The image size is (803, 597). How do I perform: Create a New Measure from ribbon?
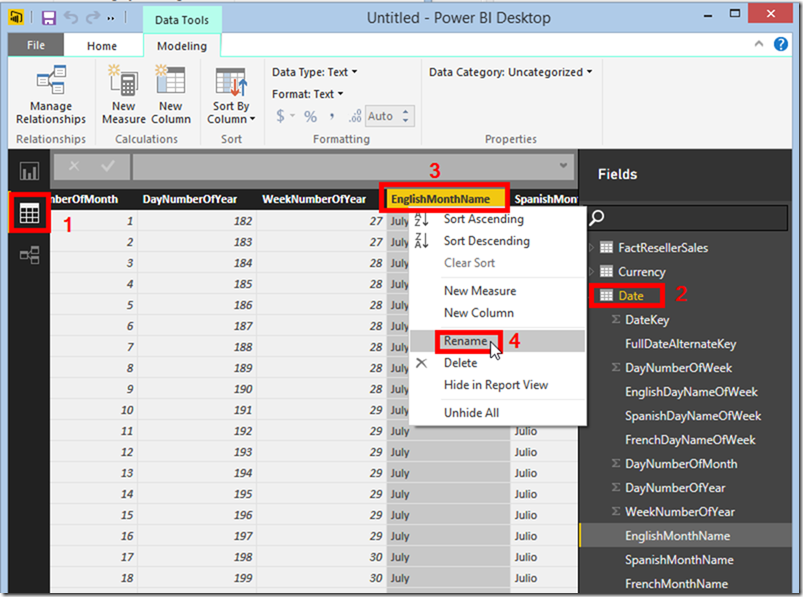tap(123, 95)
